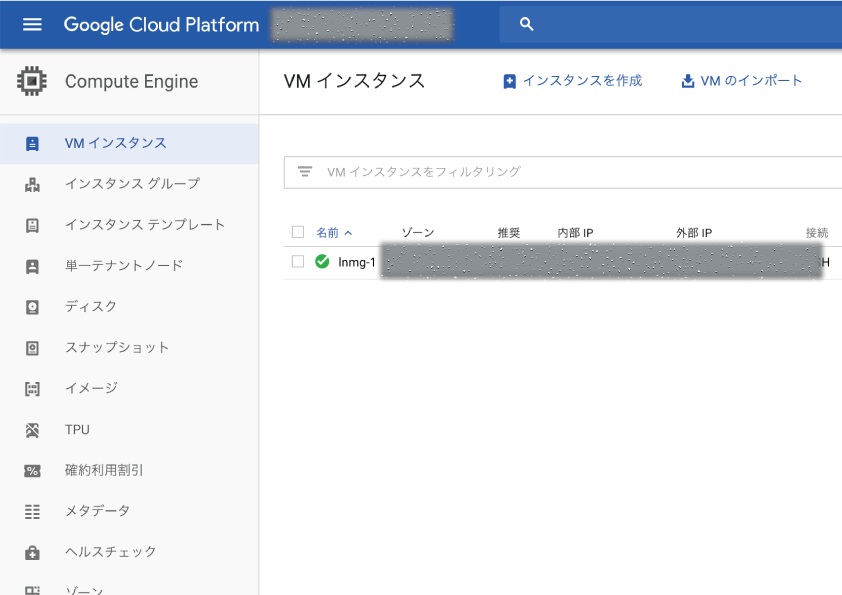Click the Compute Engine chip icon
The image size is (842, 595).
[32, 81]
